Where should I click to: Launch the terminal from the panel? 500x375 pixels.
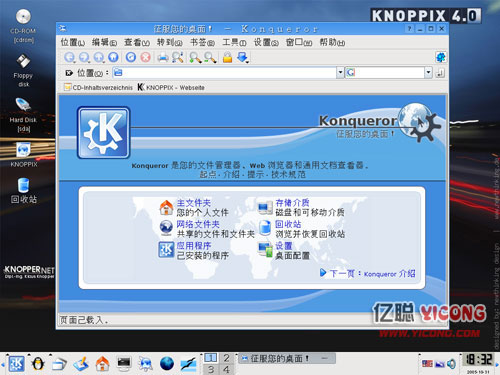click(124, 363)
